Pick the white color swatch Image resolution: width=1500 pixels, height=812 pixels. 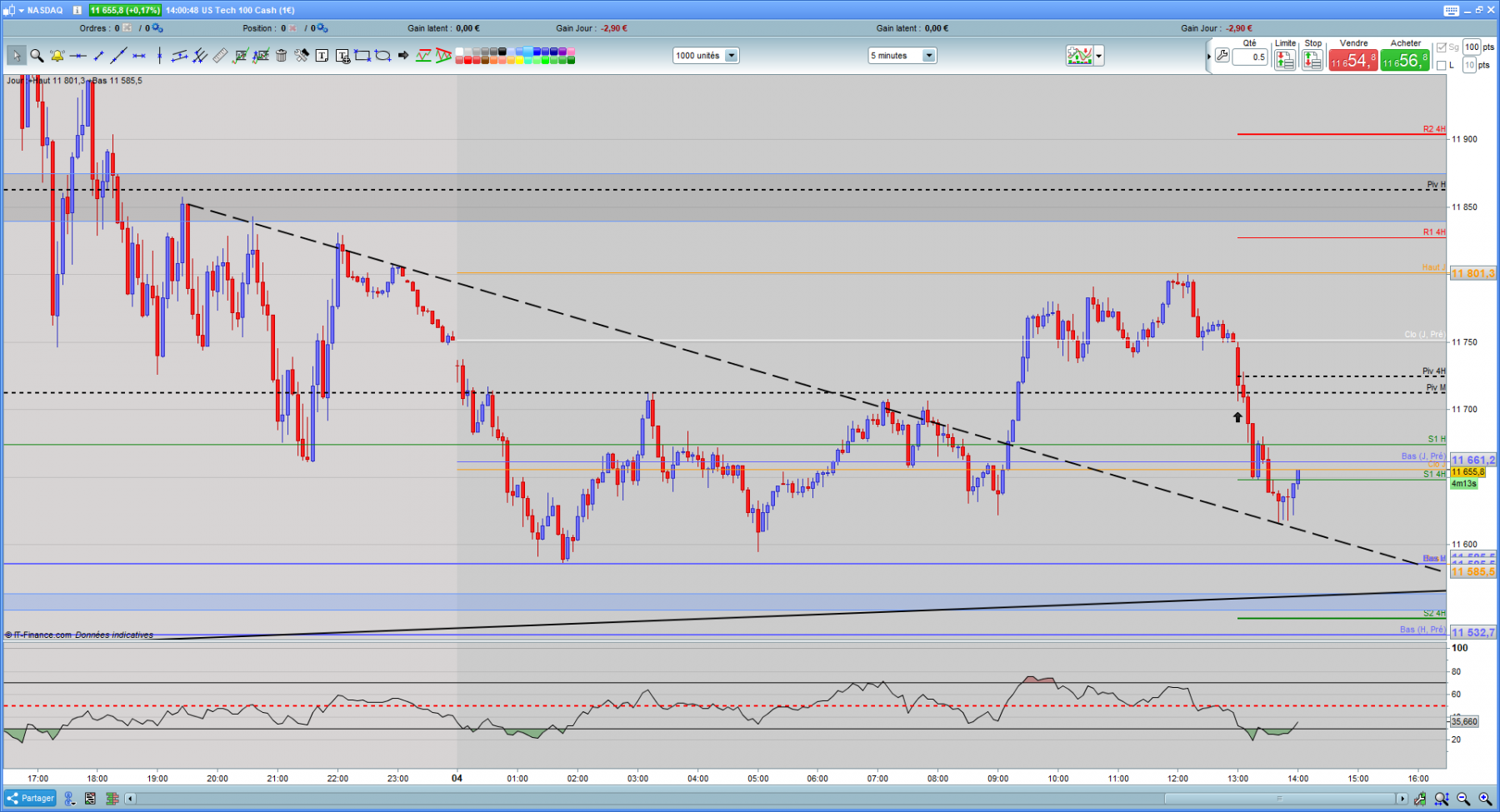click(459, 52)
